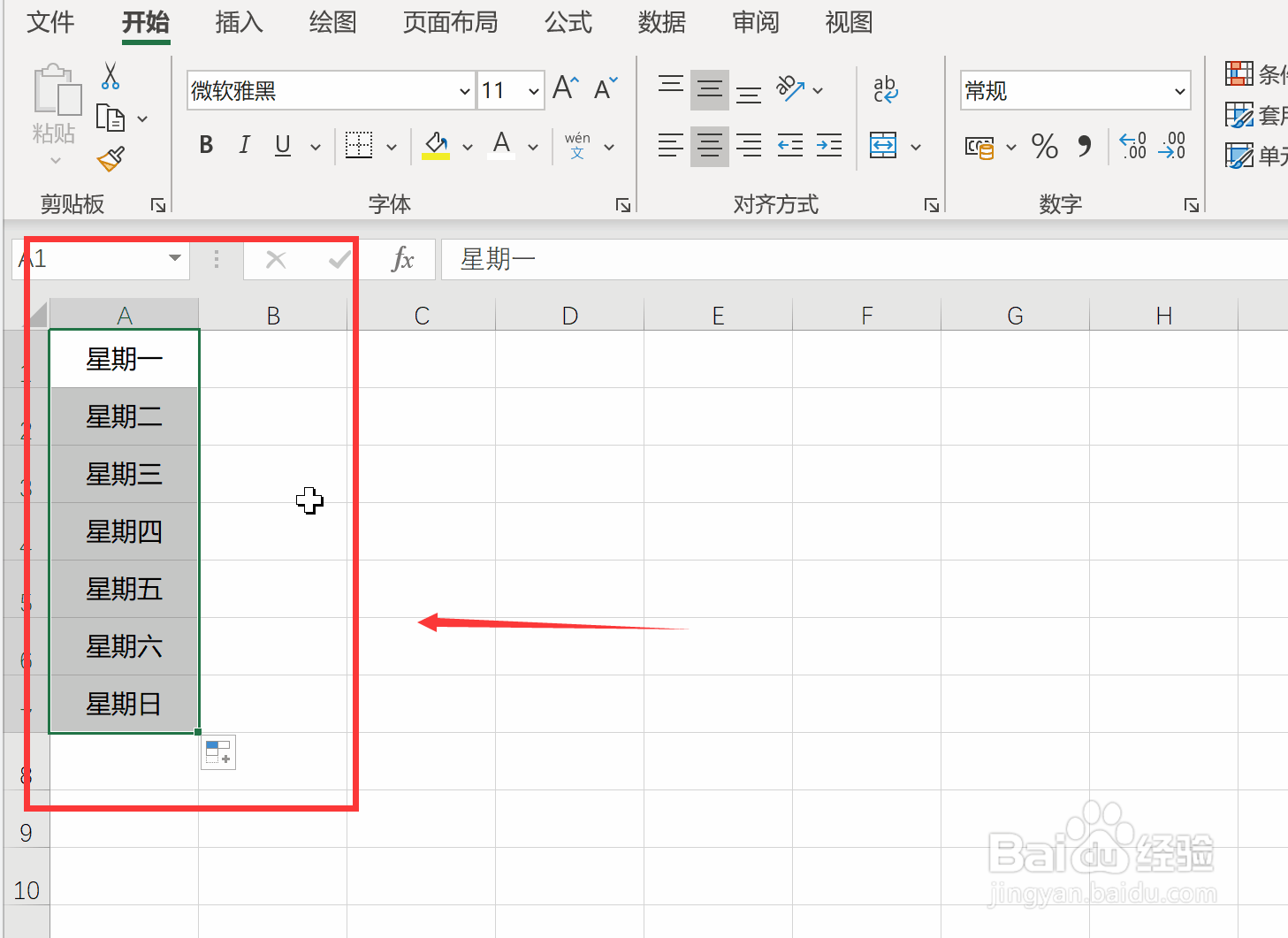The width and height of the screenshot is (1288, 938).
Task: Open 字体 group dialog launcher
Action: click(623, 205)
